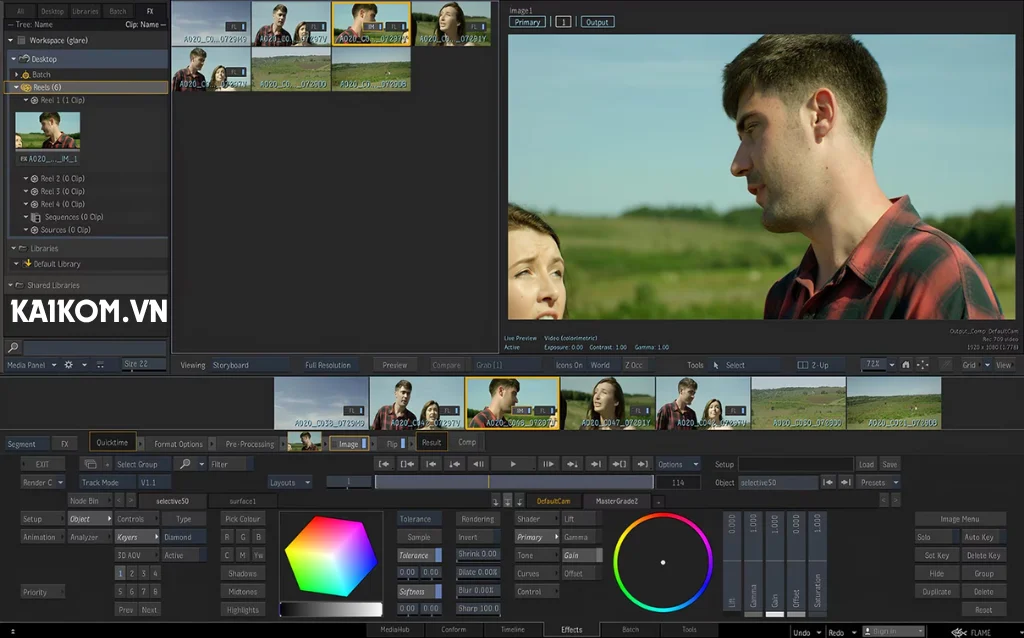Click the Reset button
The height and width of the screenshot is (638, 1024).
(984, 610)
